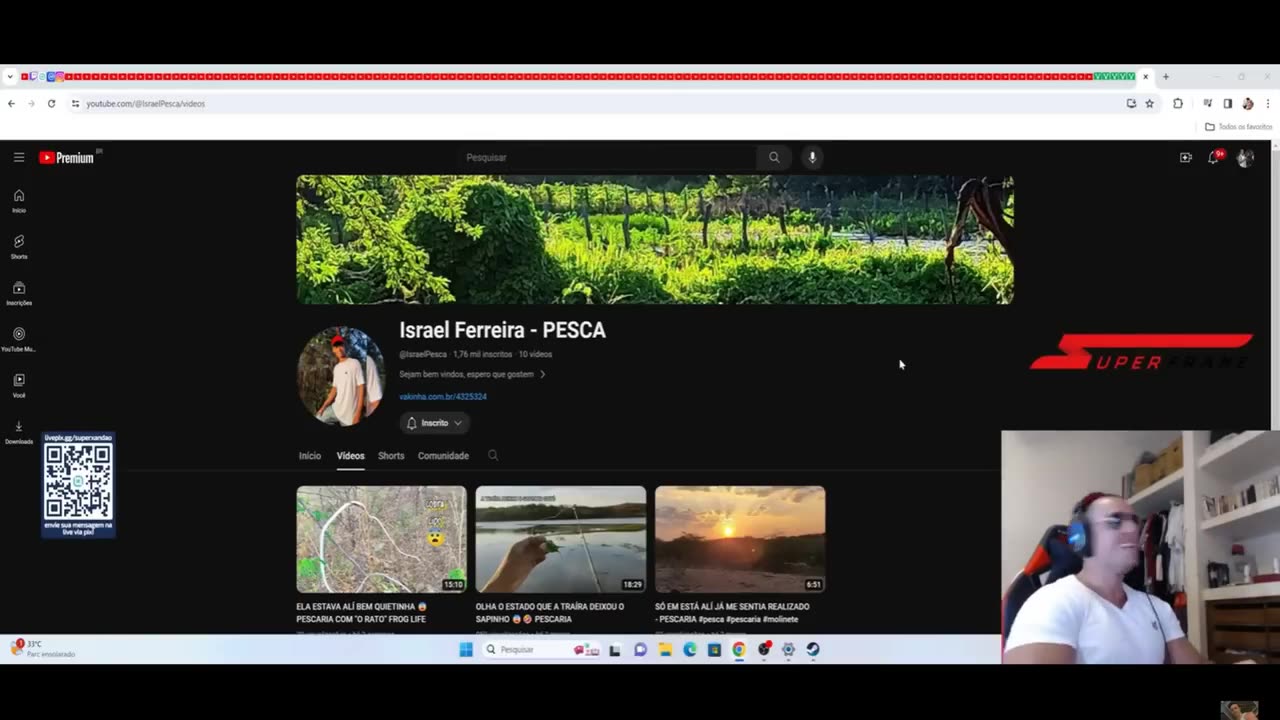Viewport: 1280px width, 720px height.
Task: Reload the page in Chrome
Action: click(x=51, y=104)
